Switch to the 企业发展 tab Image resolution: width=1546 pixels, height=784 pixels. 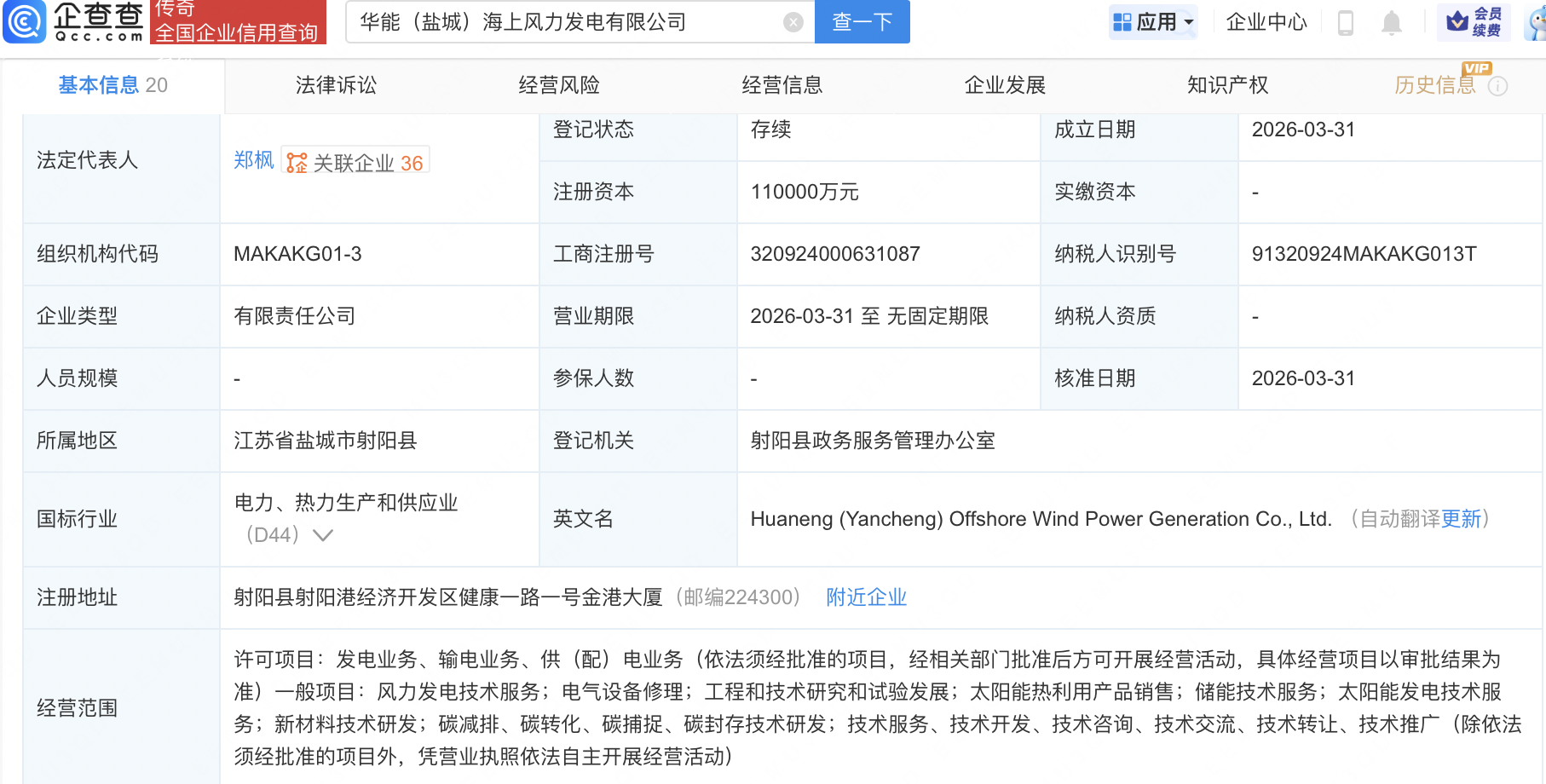[x=1005, y=85]
